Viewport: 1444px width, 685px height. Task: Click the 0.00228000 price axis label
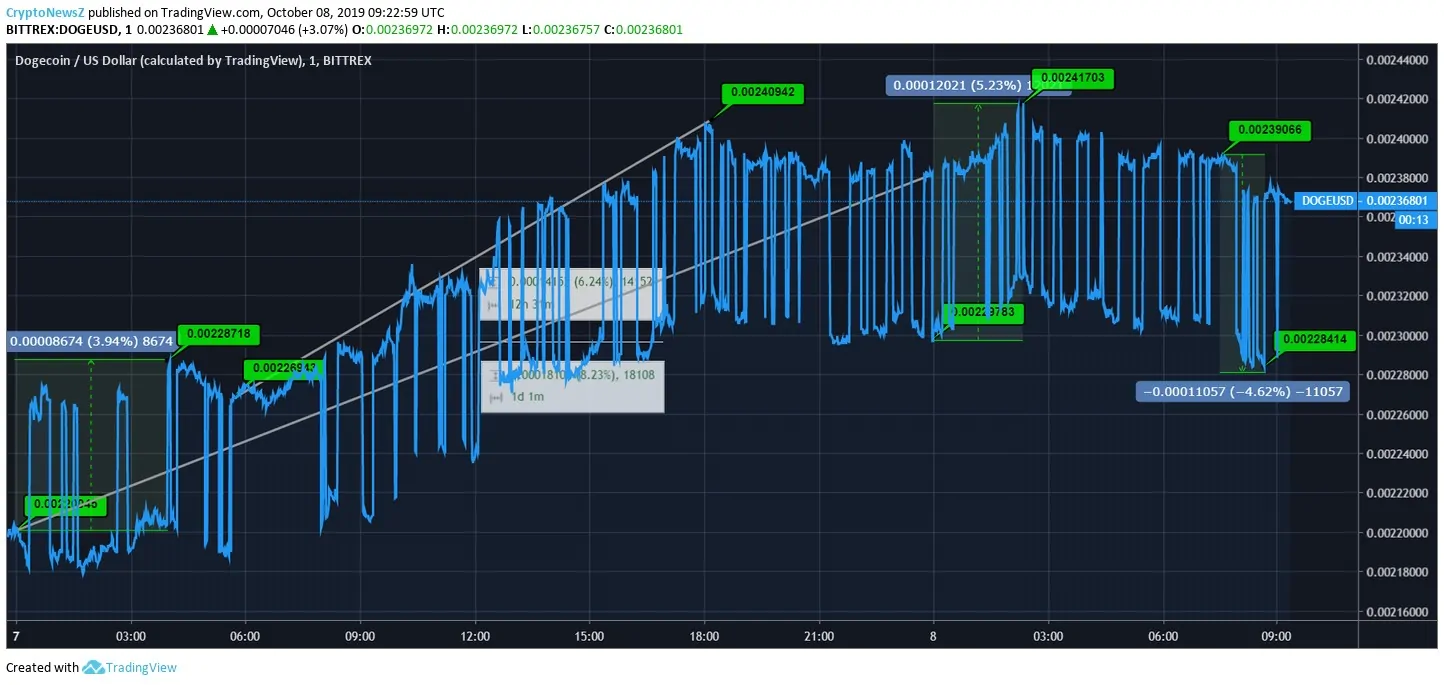1395,375
